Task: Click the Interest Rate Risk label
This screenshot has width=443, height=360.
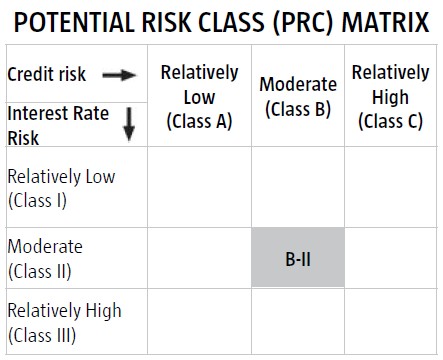Action: [x=58, y=125]
